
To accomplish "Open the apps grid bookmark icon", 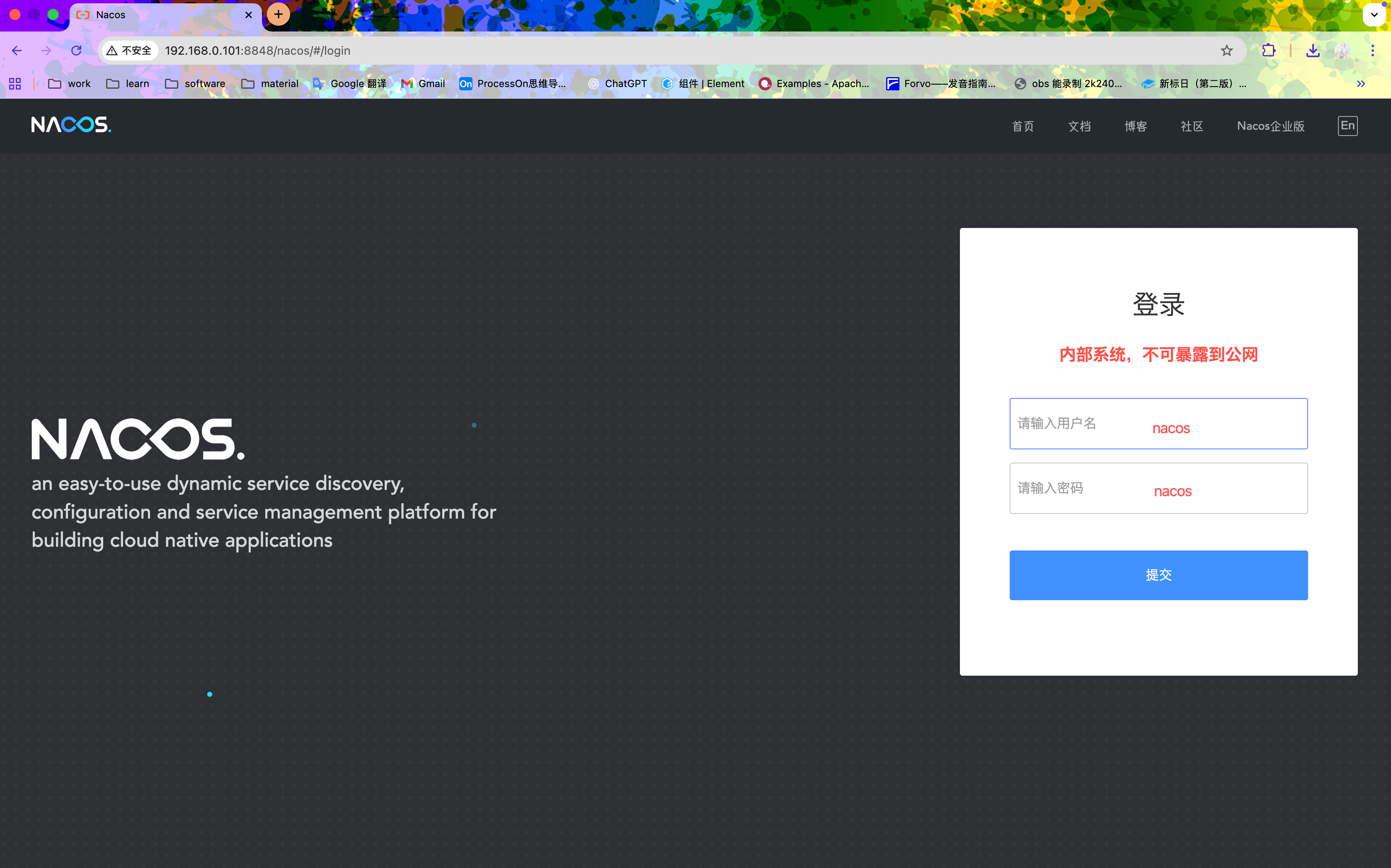I will (15, 84).
